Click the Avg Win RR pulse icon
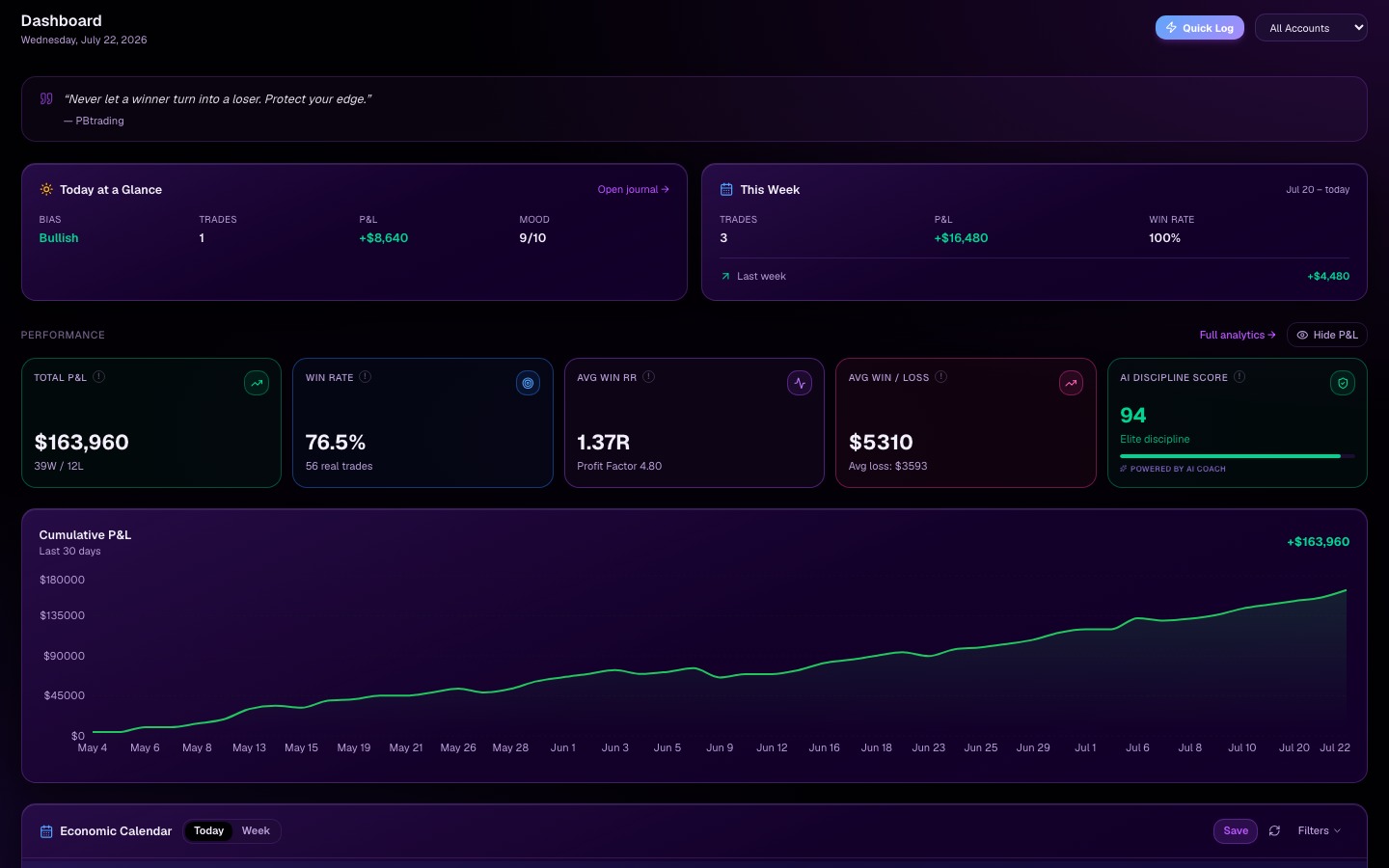This screenshot has height=868, width=1389. [800, 383]
